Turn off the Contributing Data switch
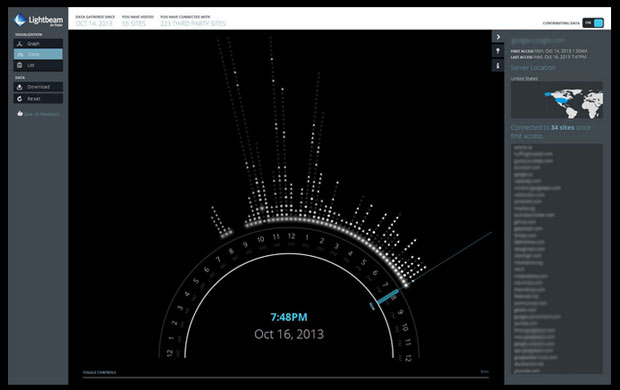The height and width of the screenshot is (390, 620). pyautogui.click(x=593, y=23)
